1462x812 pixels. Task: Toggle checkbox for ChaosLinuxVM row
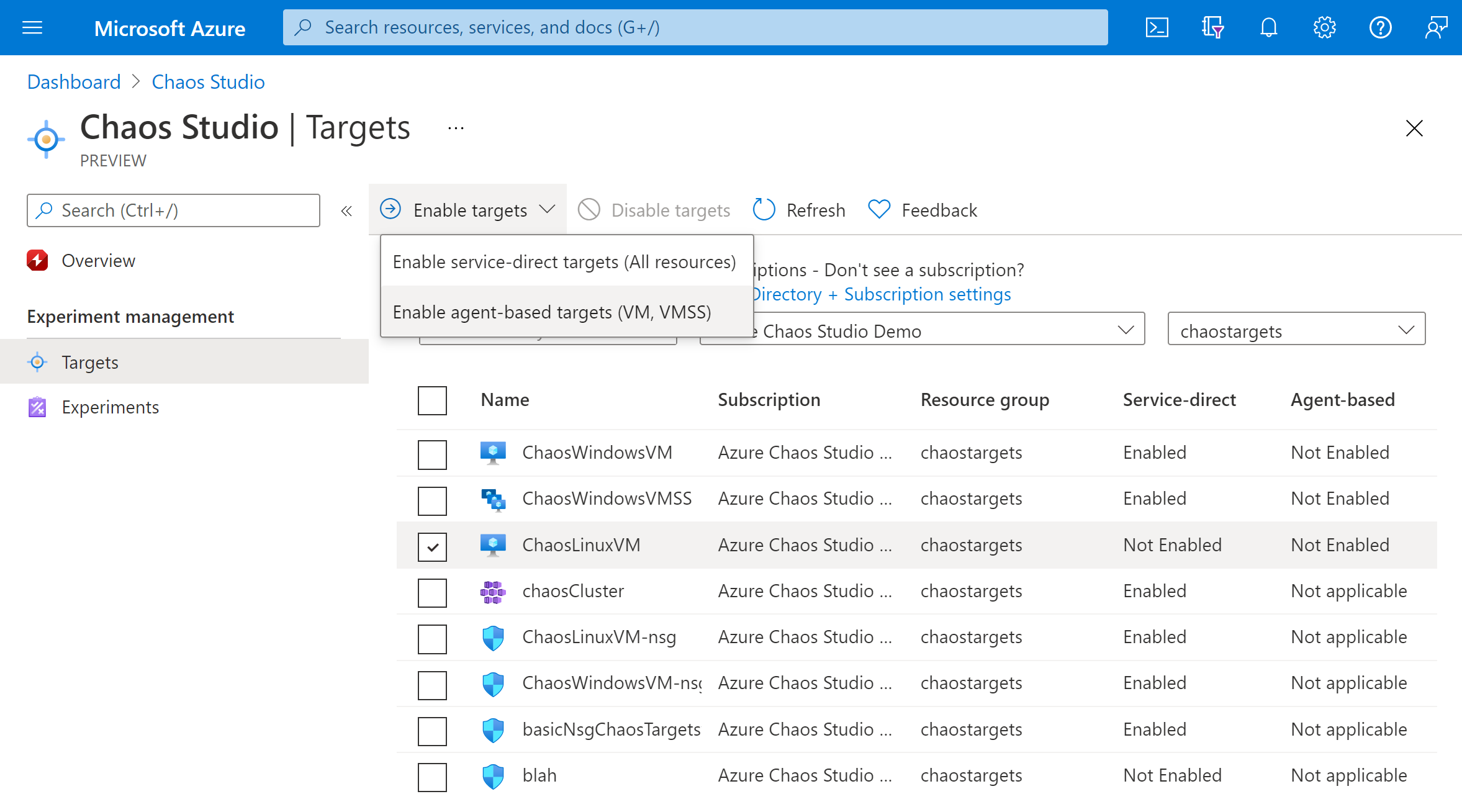tap(432, 545)
